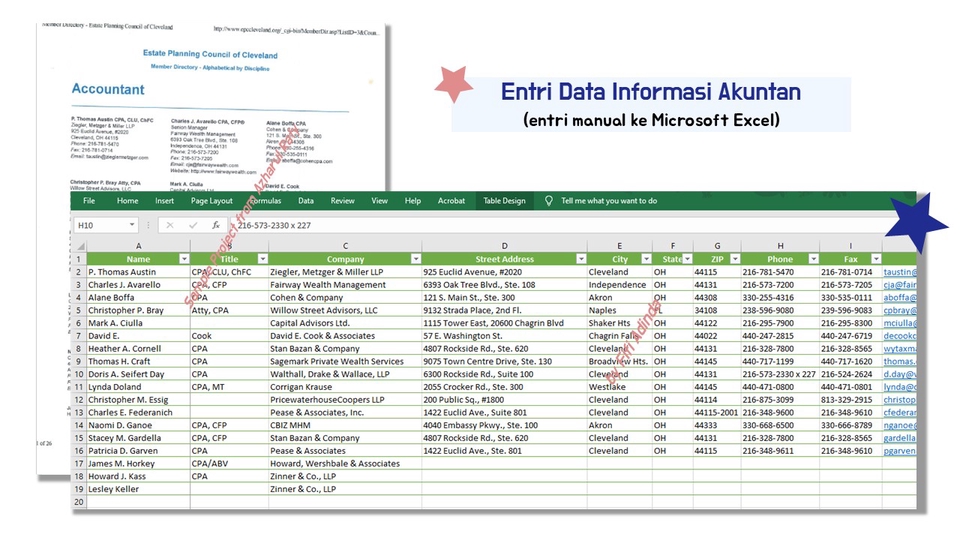Expand the Name Box dropdown arrow
Viewport: 960px width, 540px height.
[132, 225]
